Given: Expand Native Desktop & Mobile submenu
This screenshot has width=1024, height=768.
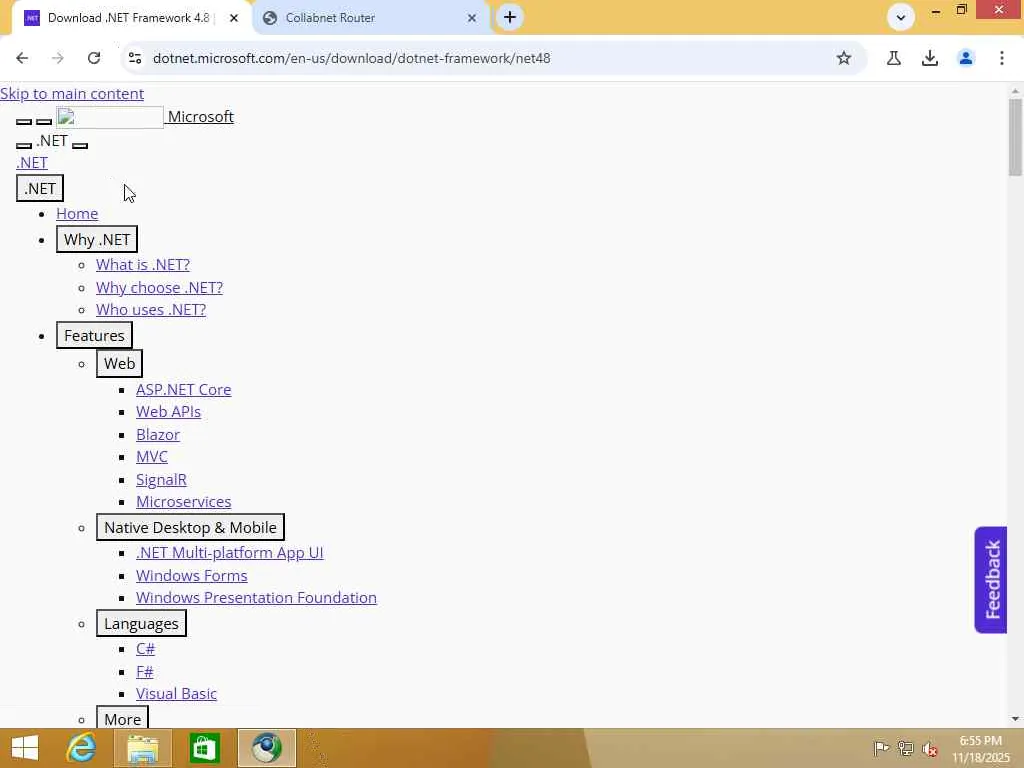Looking at the screenshot, I should click(x=190, y=528).
